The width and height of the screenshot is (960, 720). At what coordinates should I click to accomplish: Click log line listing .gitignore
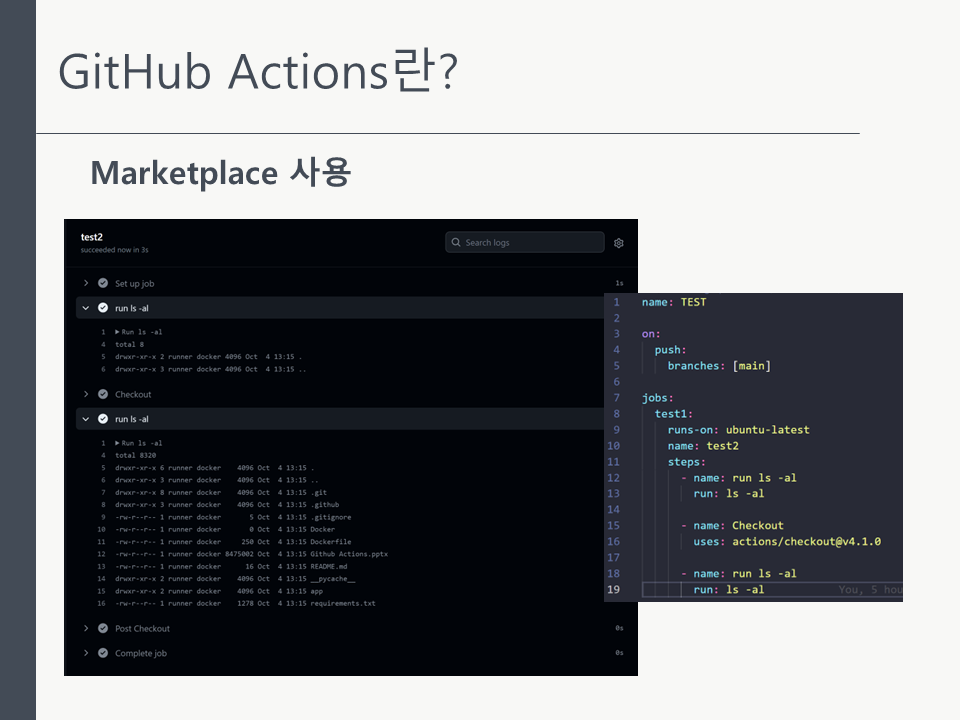click(x=233, y=517)
